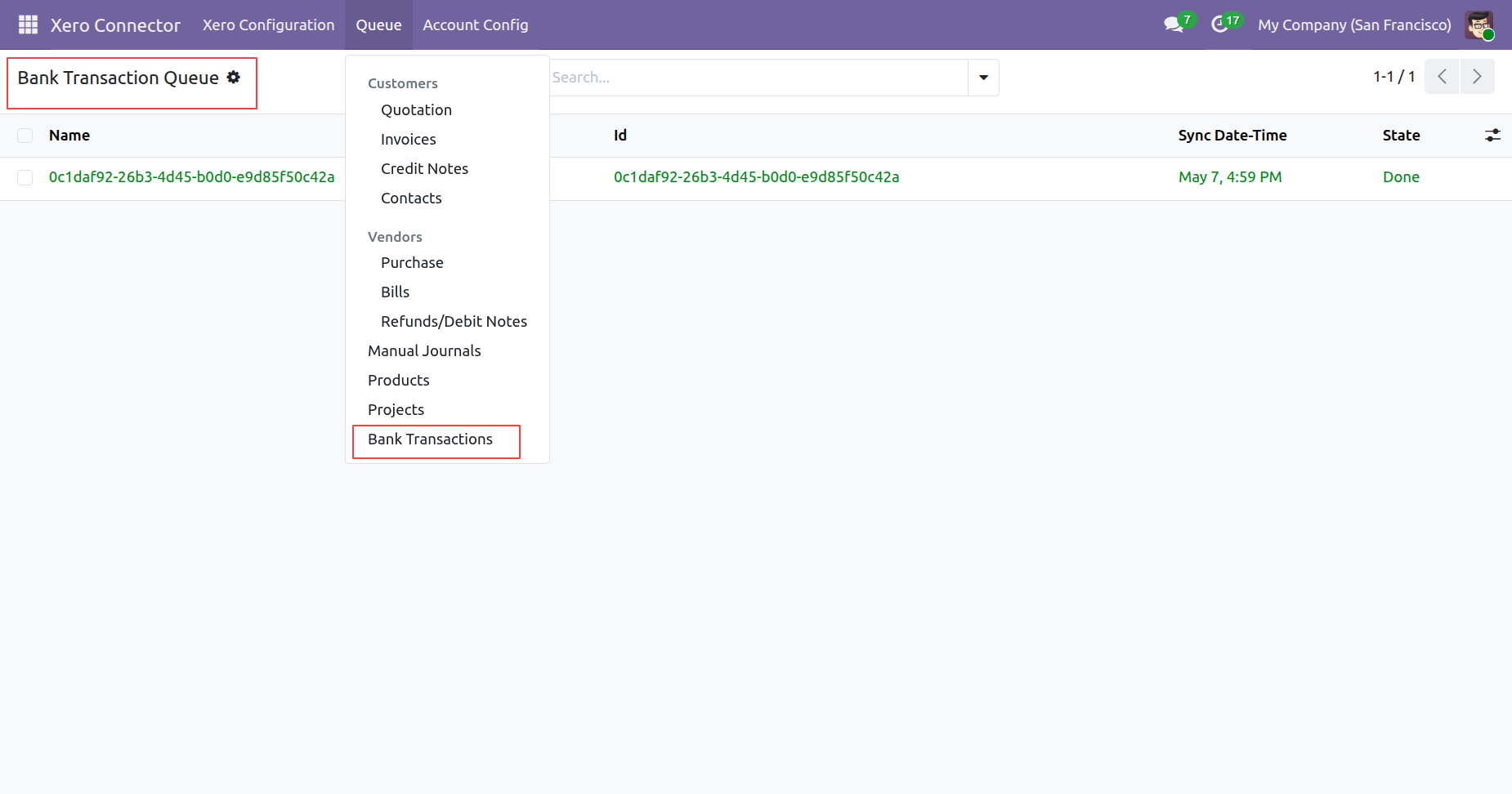Screen dimensions: 1512x794
Task: Click the Done state cell
Action: 1401,177
